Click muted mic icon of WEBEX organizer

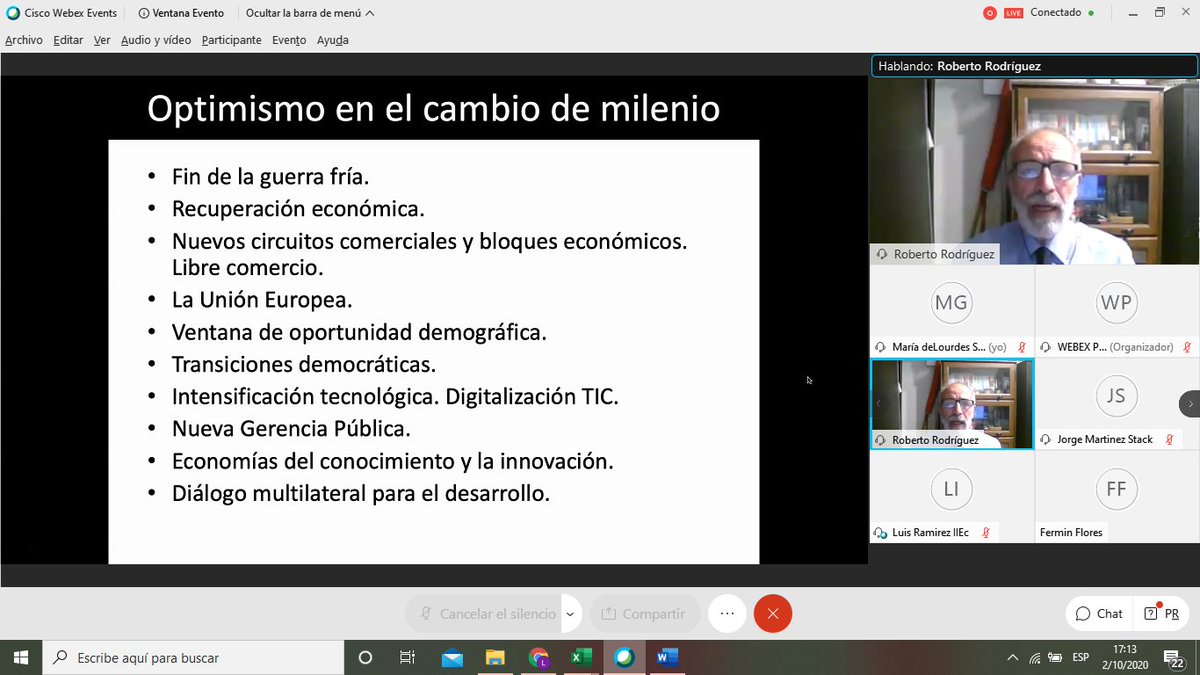click(x=1186, y=347)
